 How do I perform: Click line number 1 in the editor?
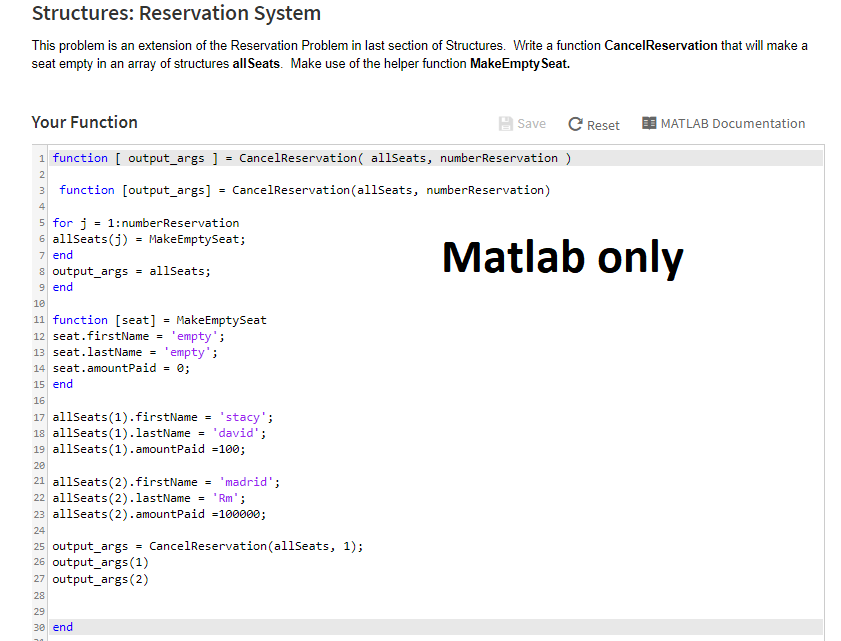tap(42, 158)
